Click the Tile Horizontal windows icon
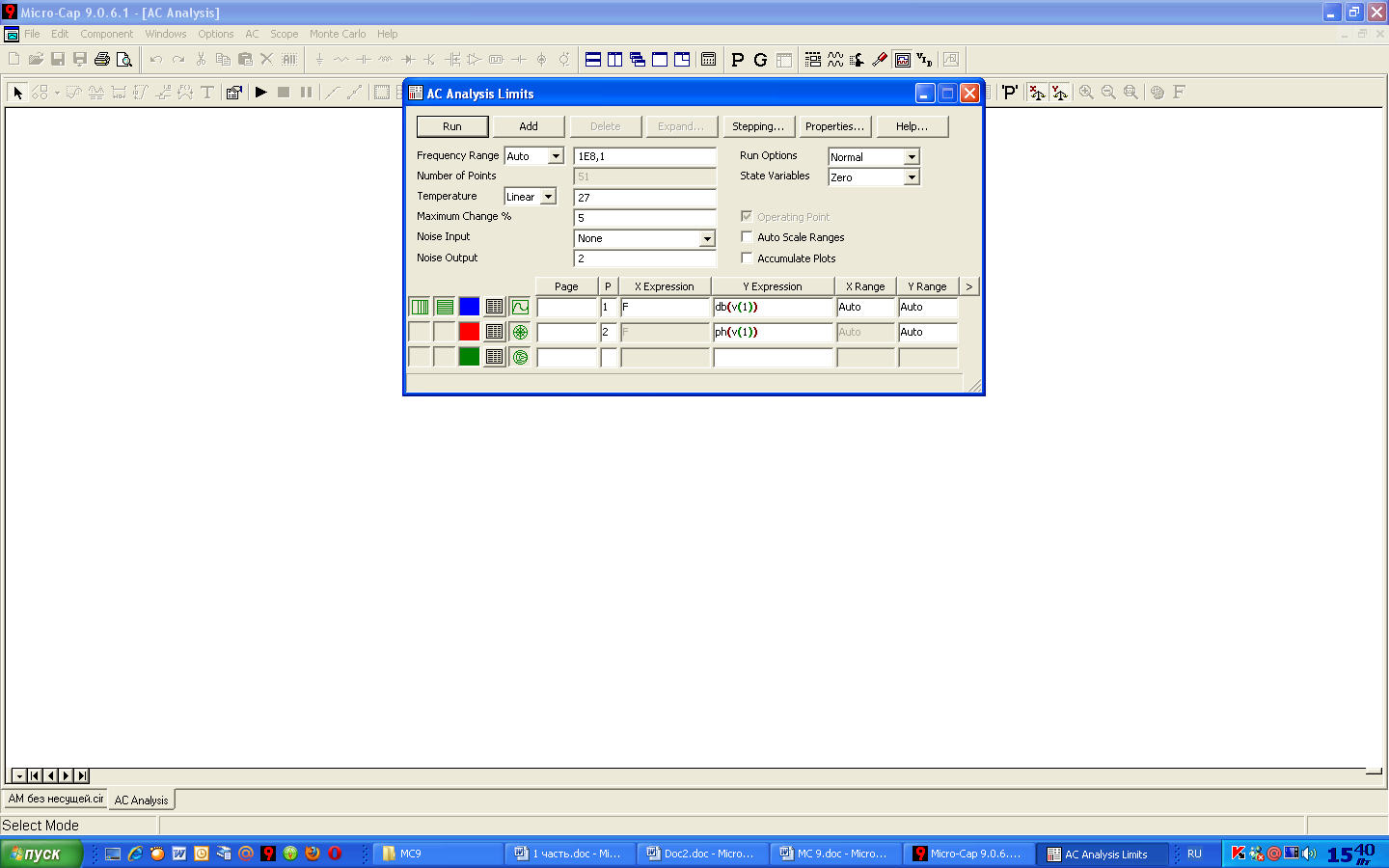The width and height of the screenshot is (1389, 868). click(593, 59)
